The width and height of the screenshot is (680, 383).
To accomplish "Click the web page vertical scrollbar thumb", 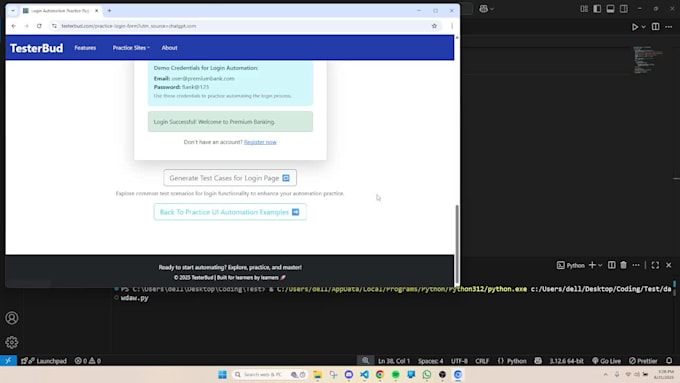I will pyautogui.click(x=457, y=243).
